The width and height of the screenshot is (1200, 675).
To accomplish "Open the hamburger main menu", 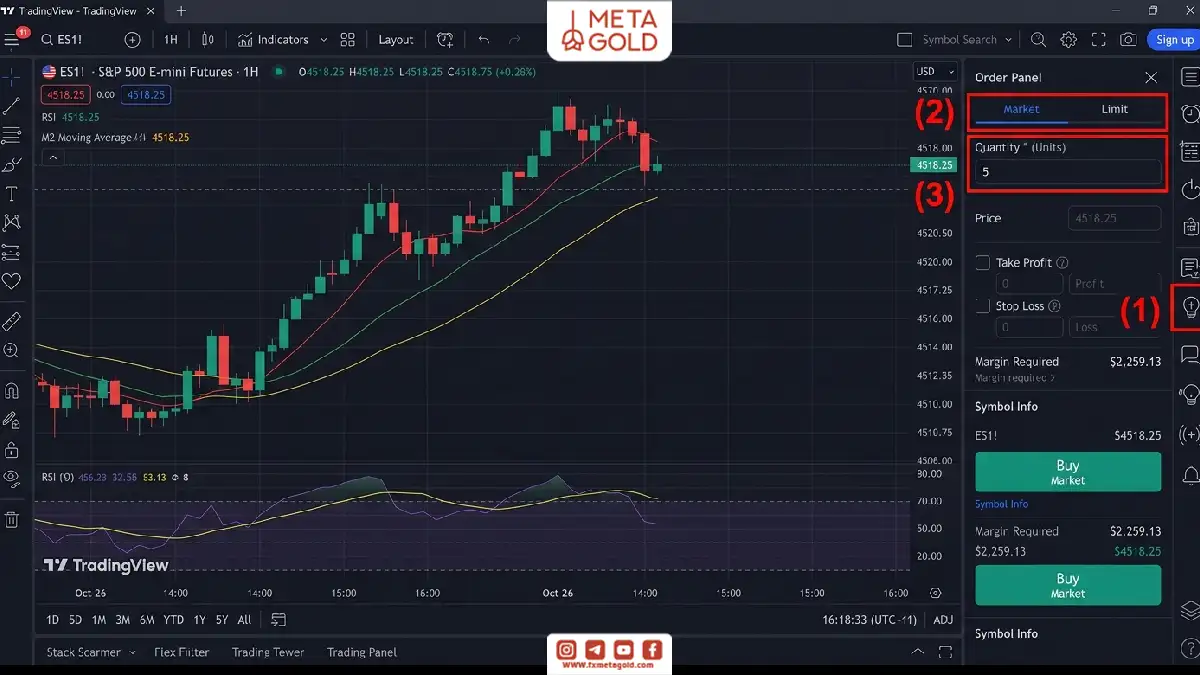I will [x=12, y=40].
